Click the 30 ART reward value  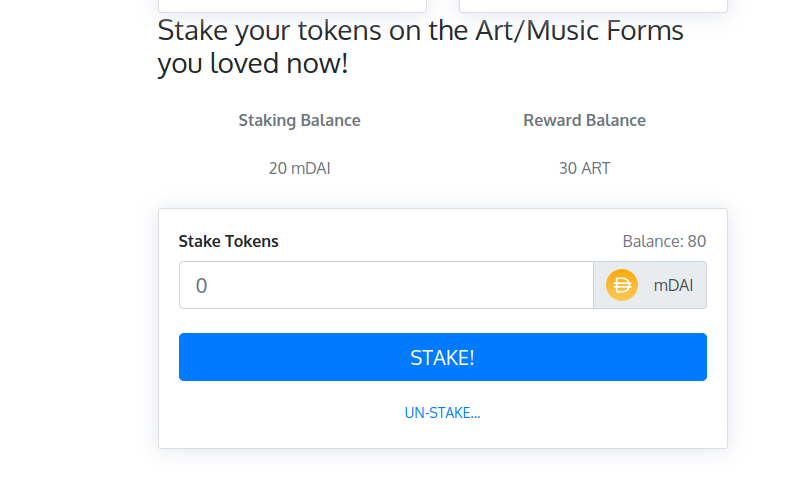click(584, 168)
